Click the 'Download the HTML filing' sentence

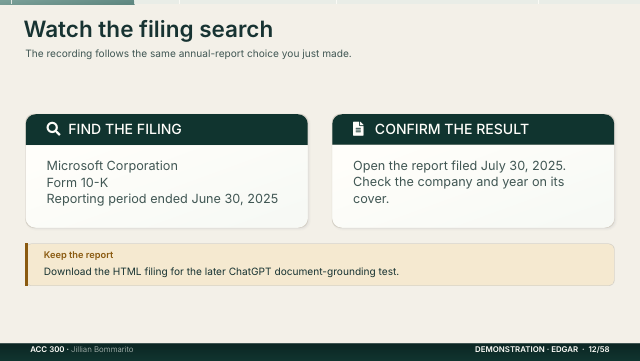221,272
